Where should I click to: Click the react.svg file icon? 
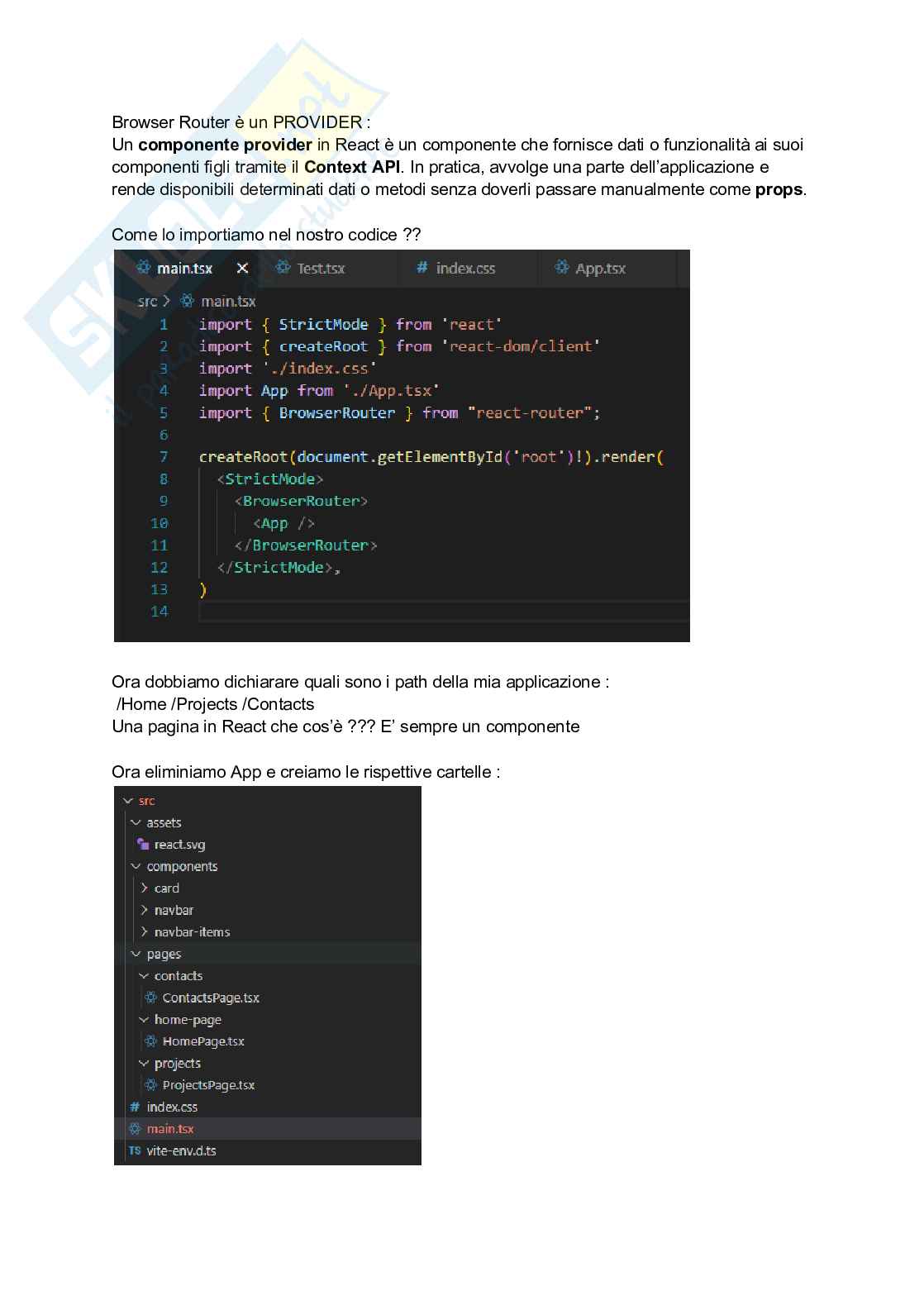(x=143, y=845)
